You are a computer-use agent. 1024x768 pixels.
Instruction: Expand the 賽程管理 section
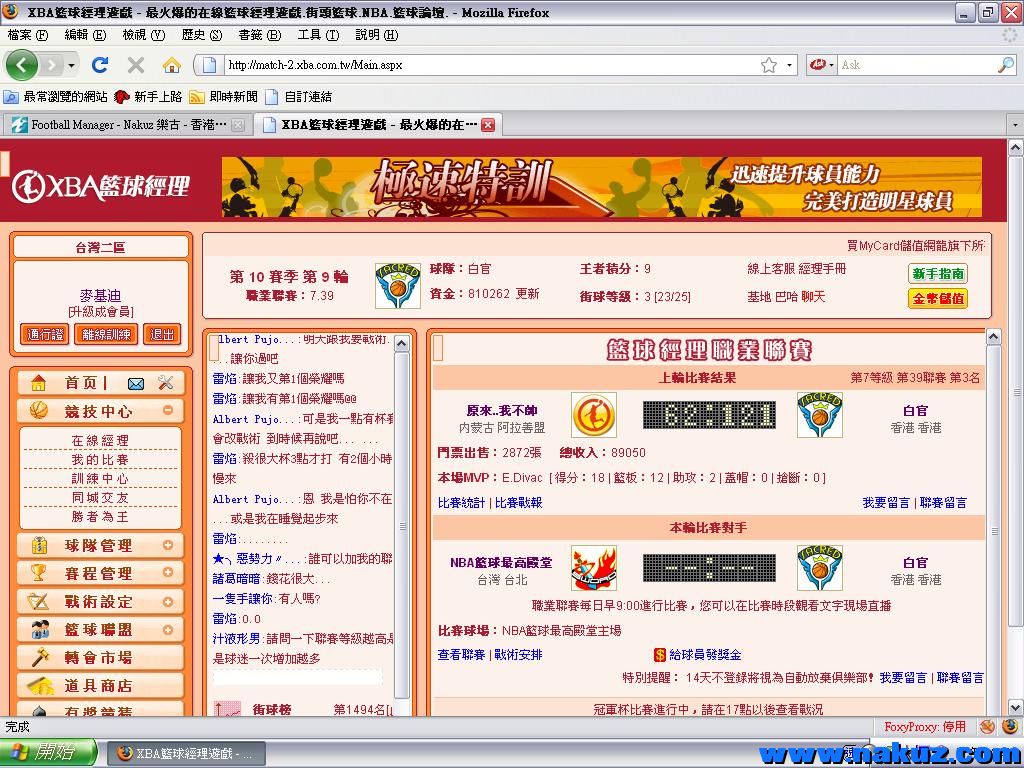(168, 573)
